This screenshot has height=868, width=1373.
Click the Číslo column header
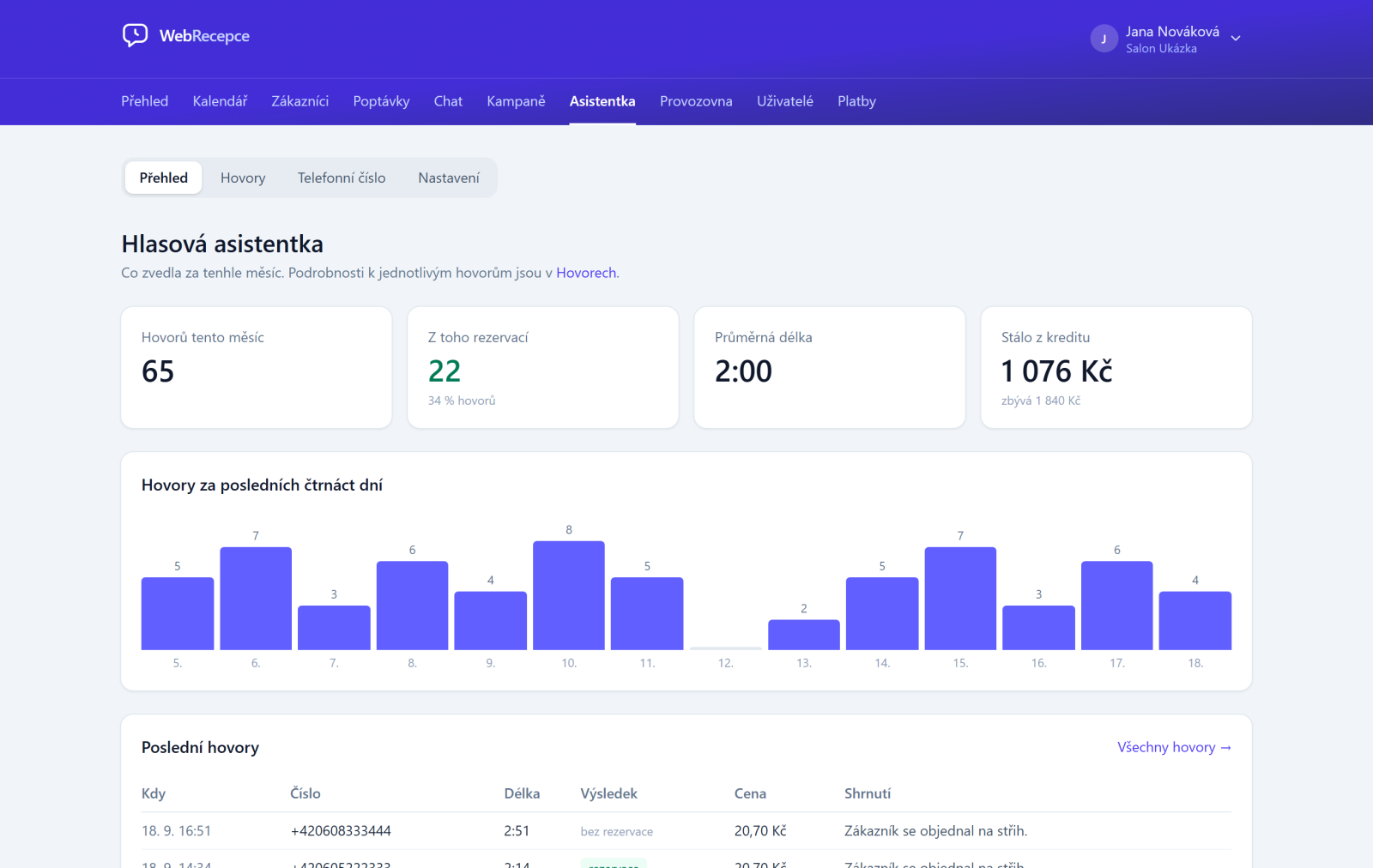[x=305, y=793]
